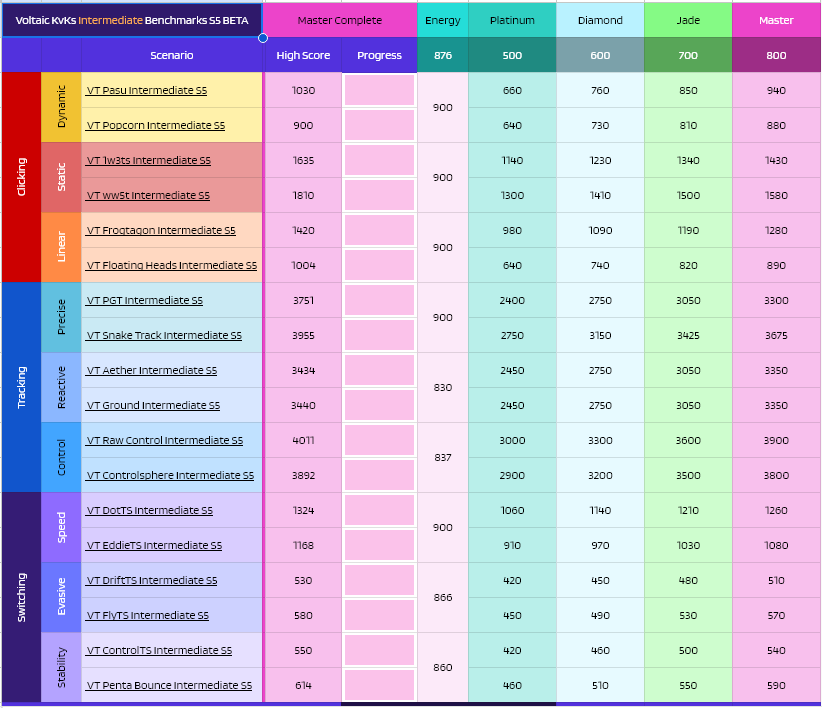Select the high score cell 614 for Penta Bounce
Screen dimensions: 822x708
[x=303, y=685]
